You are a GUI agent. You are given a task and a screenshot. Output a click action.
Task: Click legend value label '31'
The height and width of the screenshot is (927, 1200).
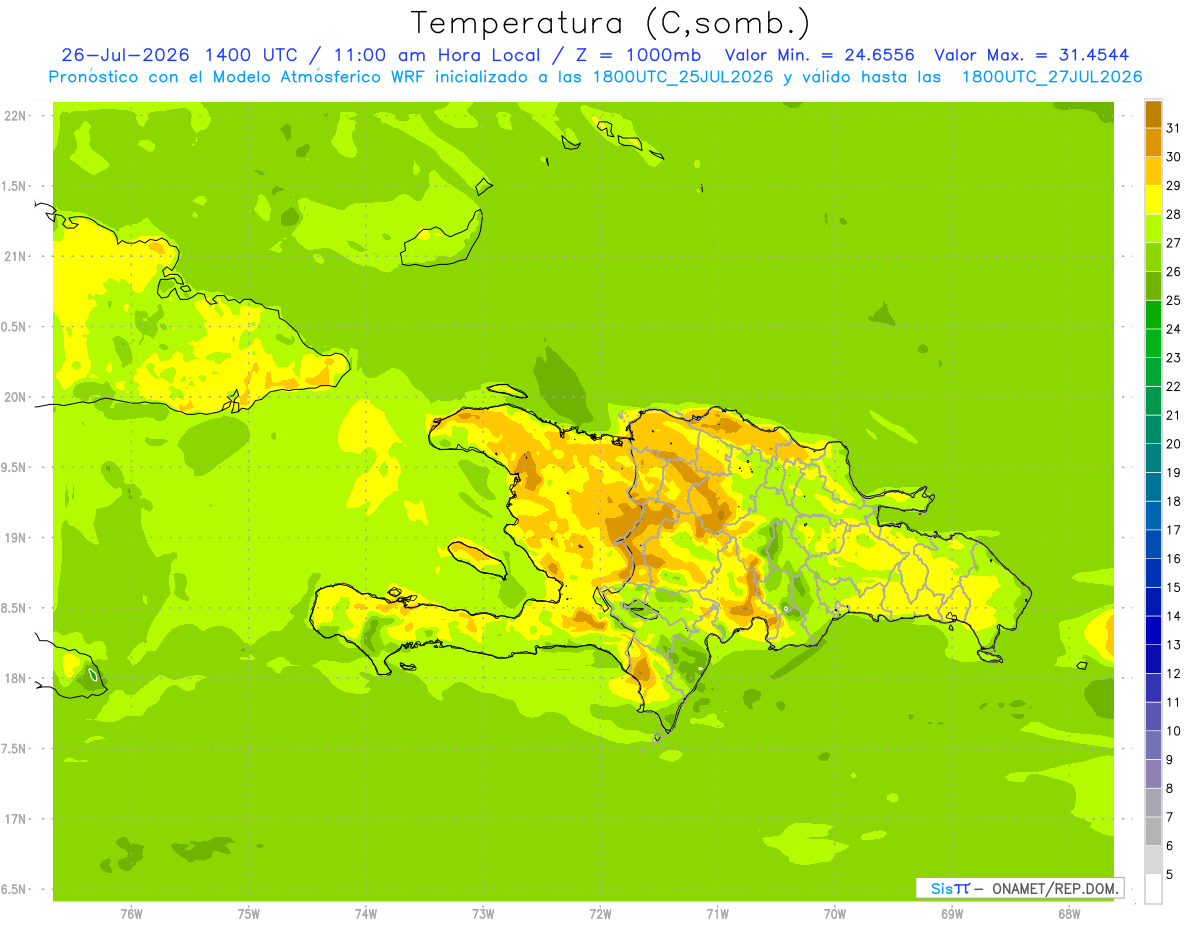[x=1173, y=127]
